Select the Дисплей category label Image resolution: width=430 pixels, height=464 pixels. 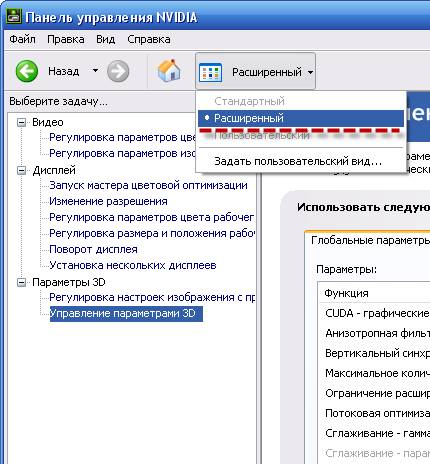point(54,171)
